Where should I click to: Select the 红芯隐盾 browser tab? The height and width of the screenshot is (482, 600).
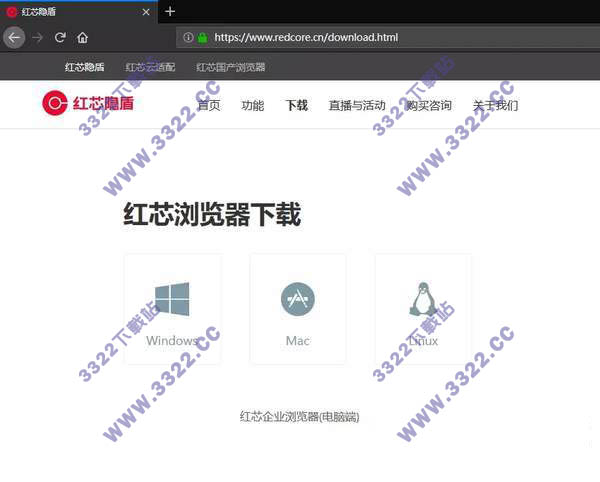pos(78,12)
